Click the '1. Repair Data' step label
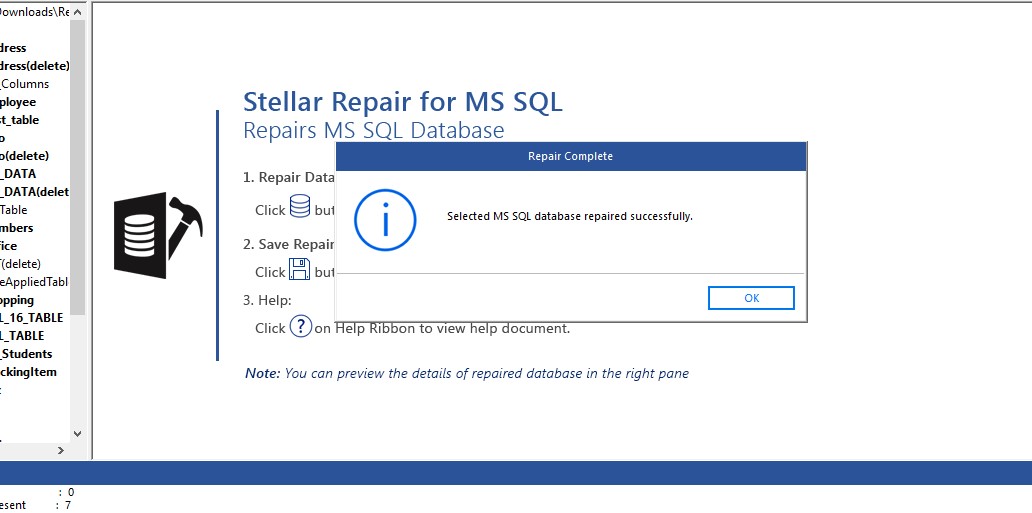 point(289,177)
